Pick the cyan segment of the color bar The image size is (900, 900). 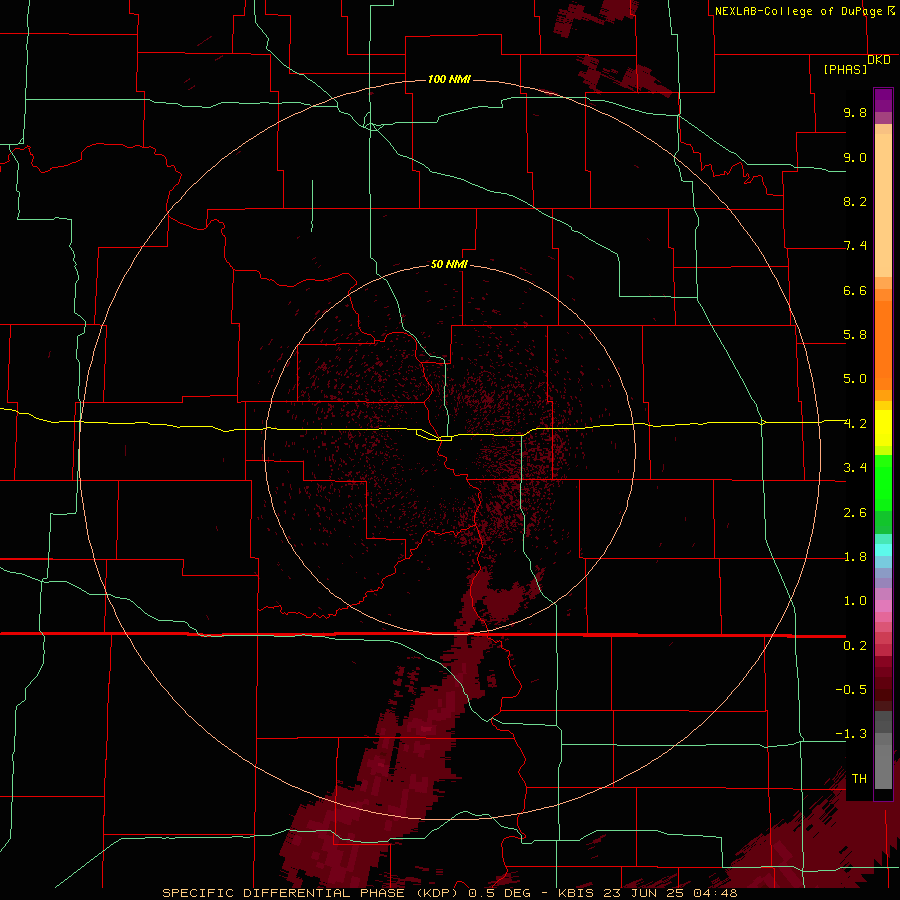coord(883,550)
